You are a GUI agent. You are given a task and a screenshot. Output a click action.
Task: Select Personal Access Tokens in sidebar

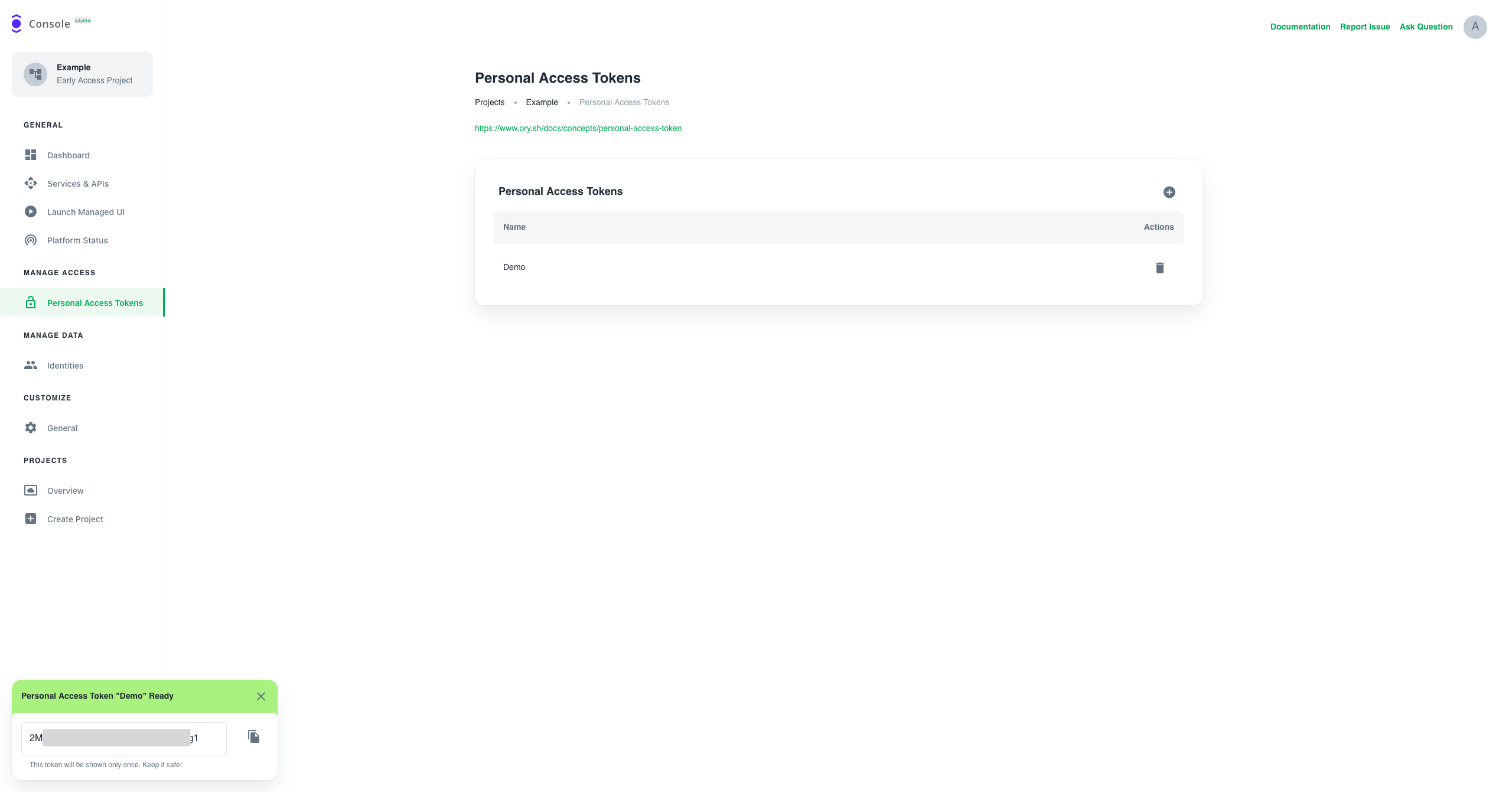coord(94,303)
